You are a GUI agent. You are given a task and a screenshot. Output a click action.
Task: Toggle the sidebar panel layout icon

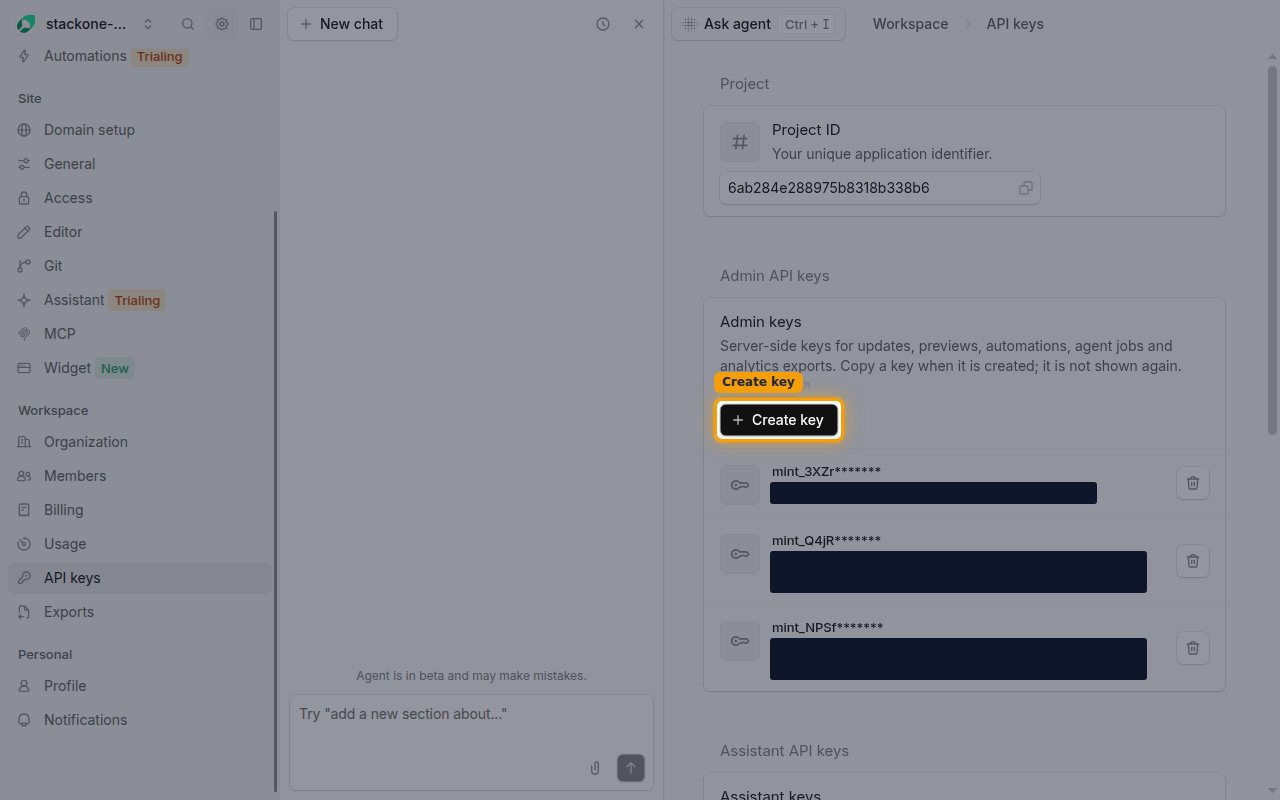[256, 24]
